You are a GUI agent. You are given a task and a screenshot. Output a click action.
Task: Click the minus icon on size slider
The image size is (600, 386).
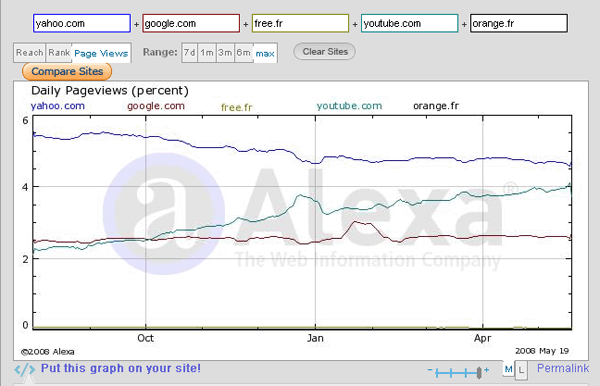[430, 370]
